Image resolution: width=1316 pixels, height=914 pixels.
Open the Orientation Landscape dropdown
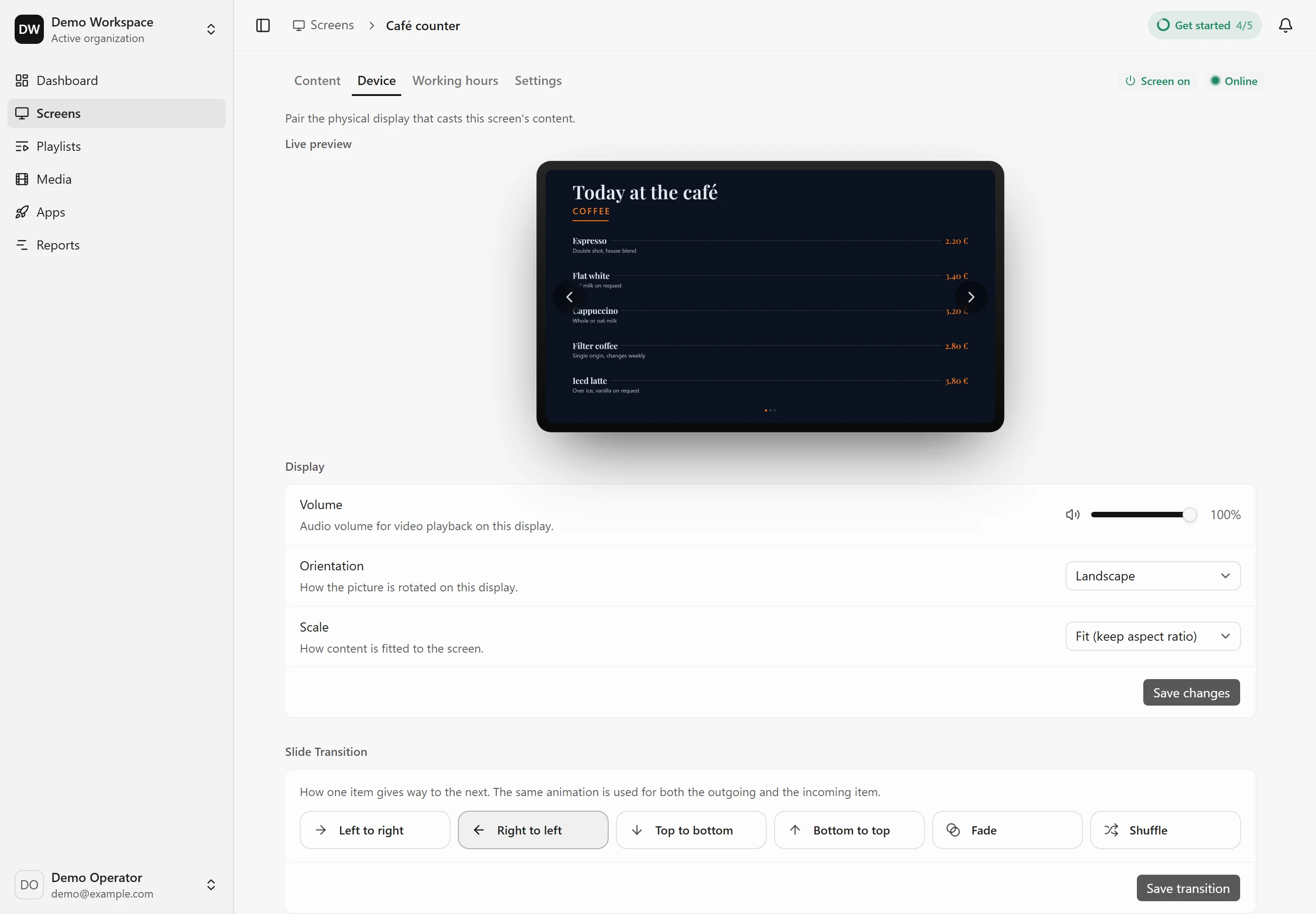1152,576
